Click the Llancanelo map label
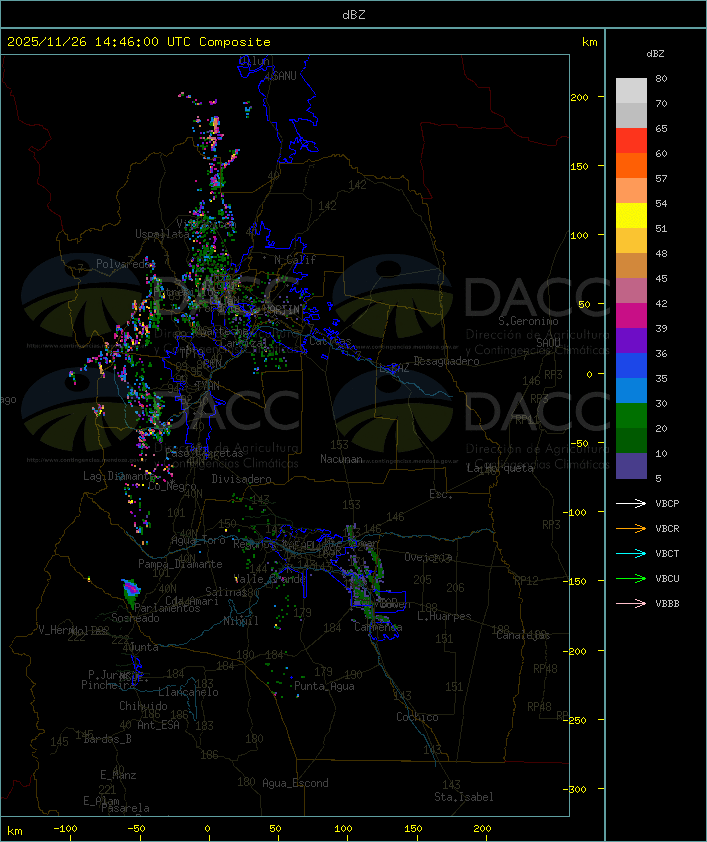Image resolution: width=707 pixels, height=842 pixels. (x=188, y=693)
